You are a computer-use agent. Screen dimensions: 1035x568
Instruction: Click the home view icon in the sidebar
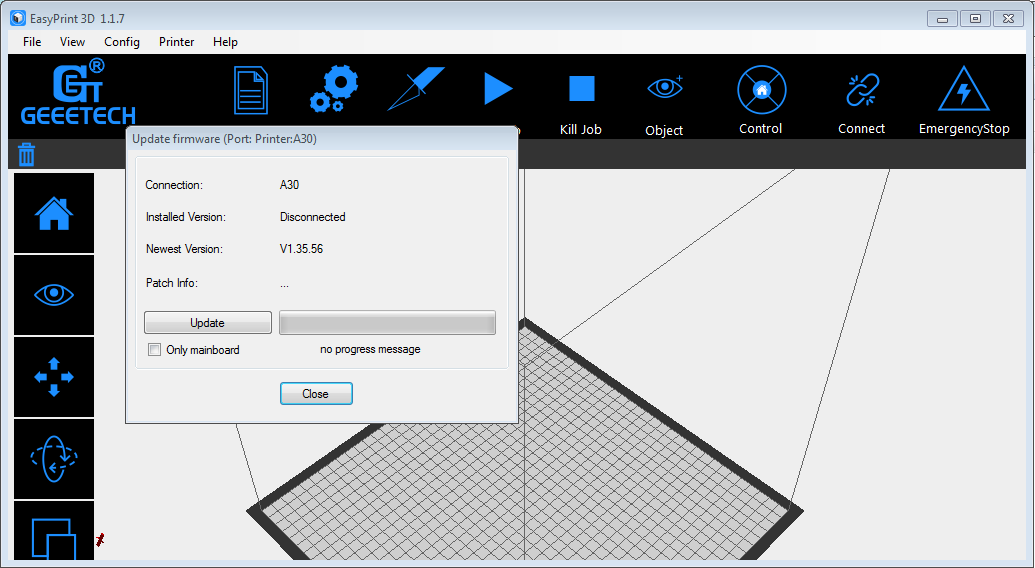click(x=54, y=213)
